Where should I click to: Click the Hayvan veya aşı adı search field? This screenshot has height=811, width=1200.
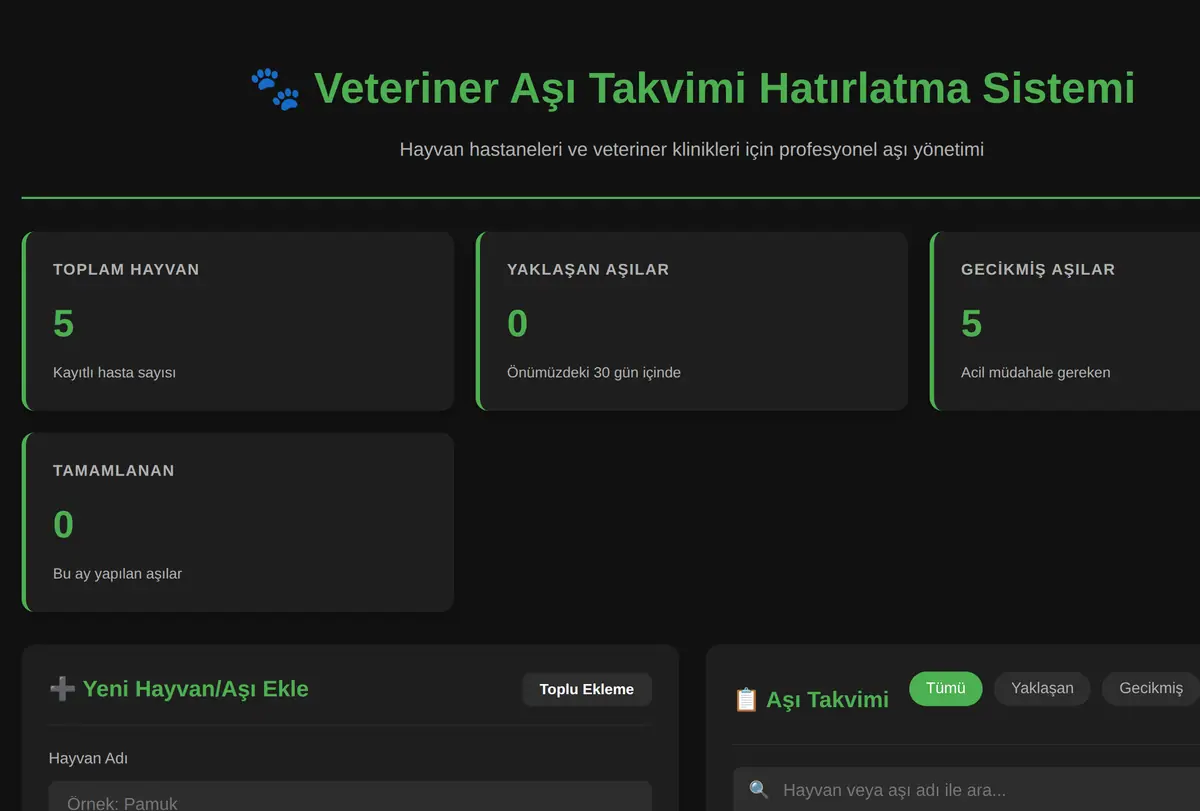point(966,790)
